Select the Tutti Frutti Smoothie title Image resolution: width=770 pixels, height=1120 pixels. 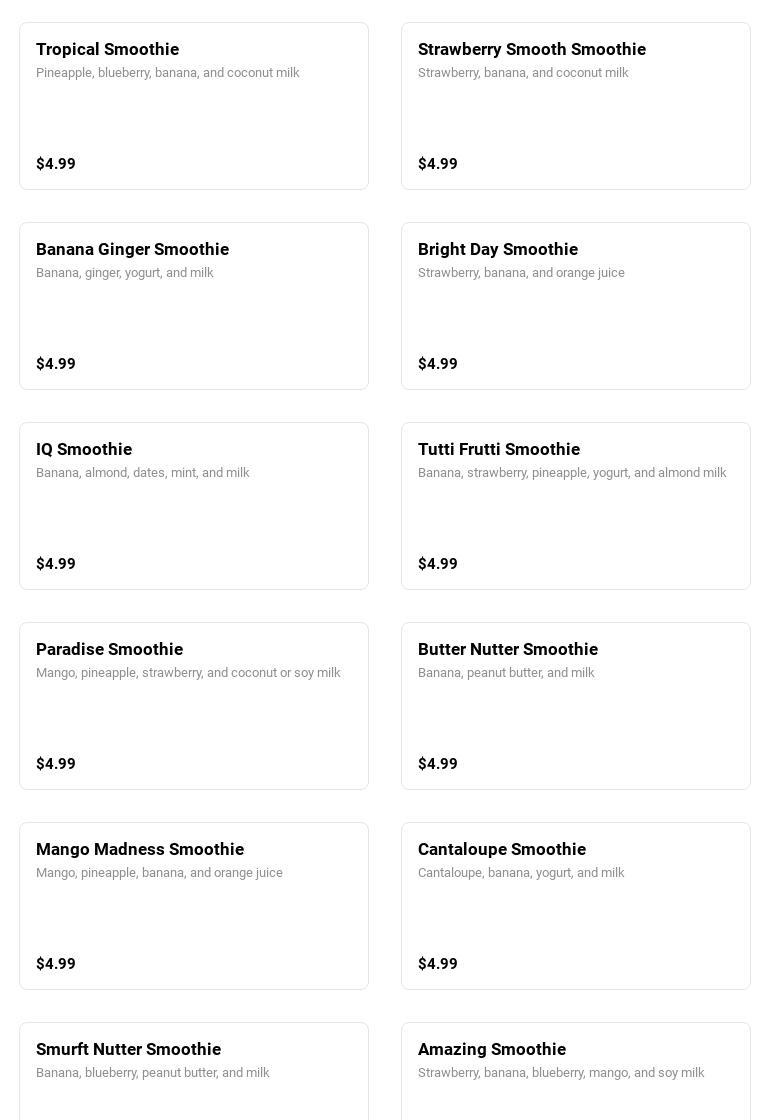(498, 449)
